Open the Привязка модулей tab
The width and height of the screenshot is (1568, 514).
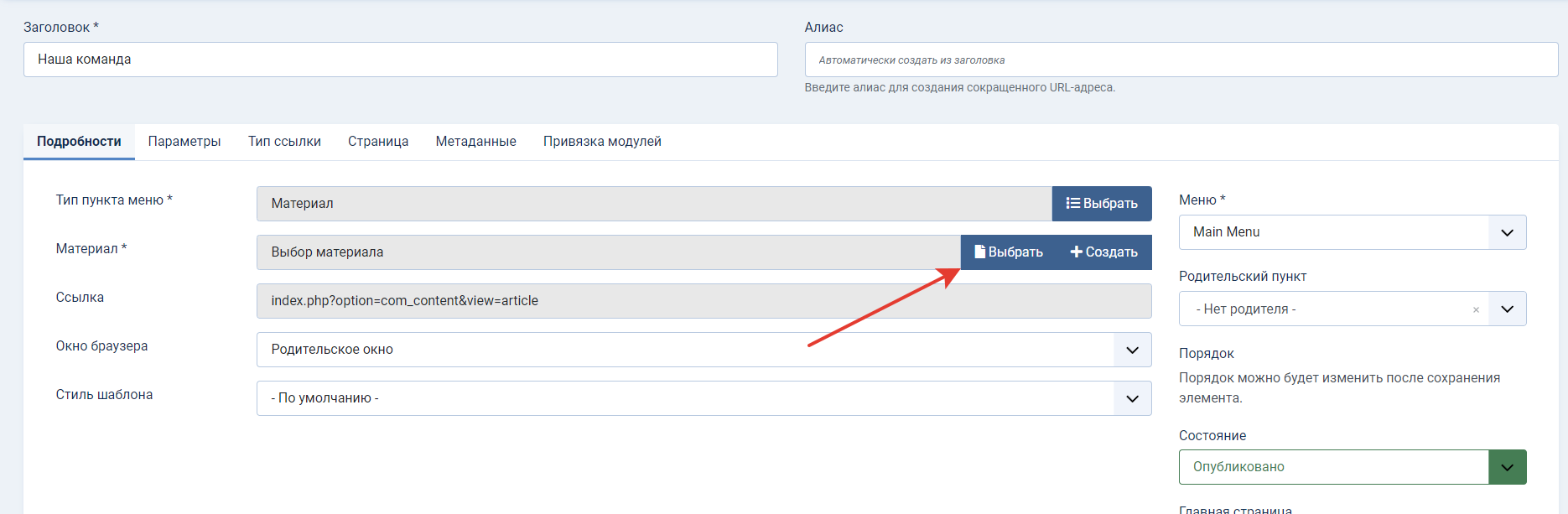click(602, 142)
